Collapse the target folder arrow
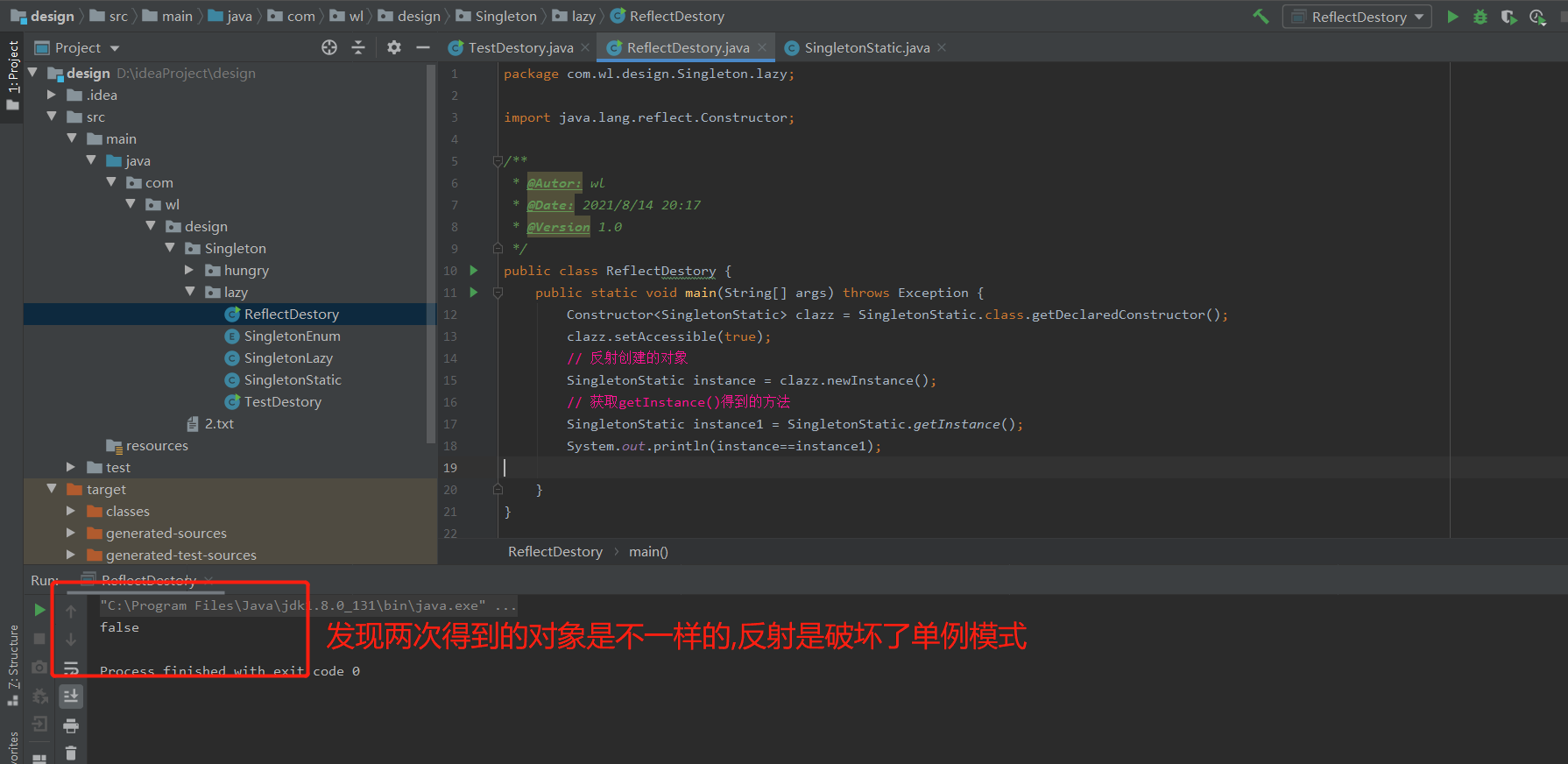The image size is (1568, 764). pos(52,489)
